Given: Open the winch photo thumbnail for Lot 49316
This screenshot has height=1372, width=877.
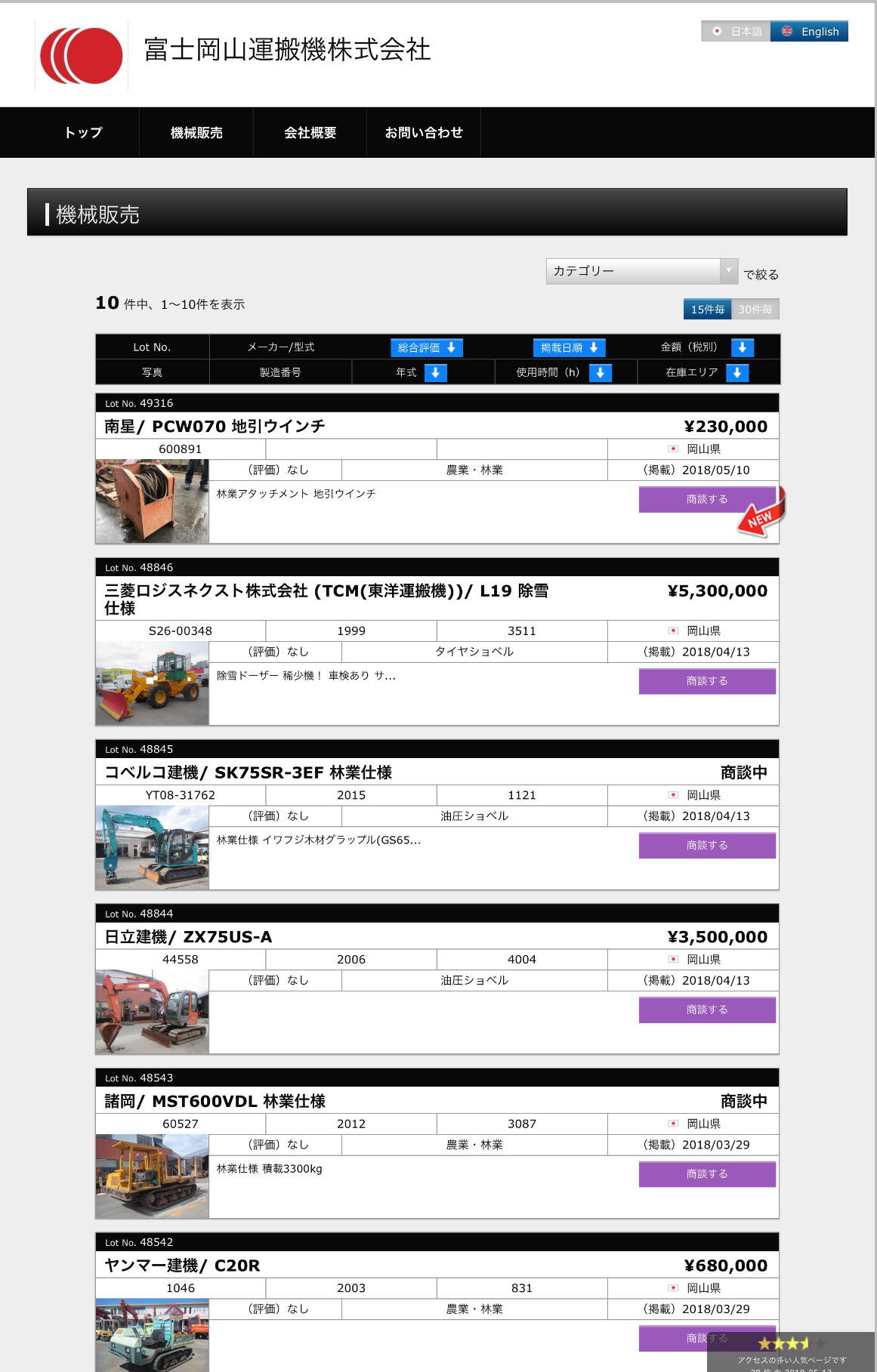Looking at the screenshot, I should pyautogui.click(x=152, y=501).
